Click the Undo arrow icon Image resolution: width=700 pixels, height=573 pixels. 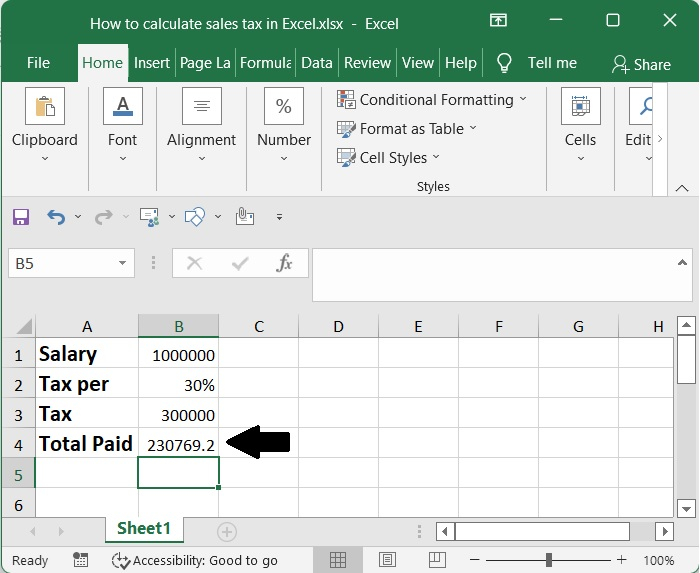[56, 216]
